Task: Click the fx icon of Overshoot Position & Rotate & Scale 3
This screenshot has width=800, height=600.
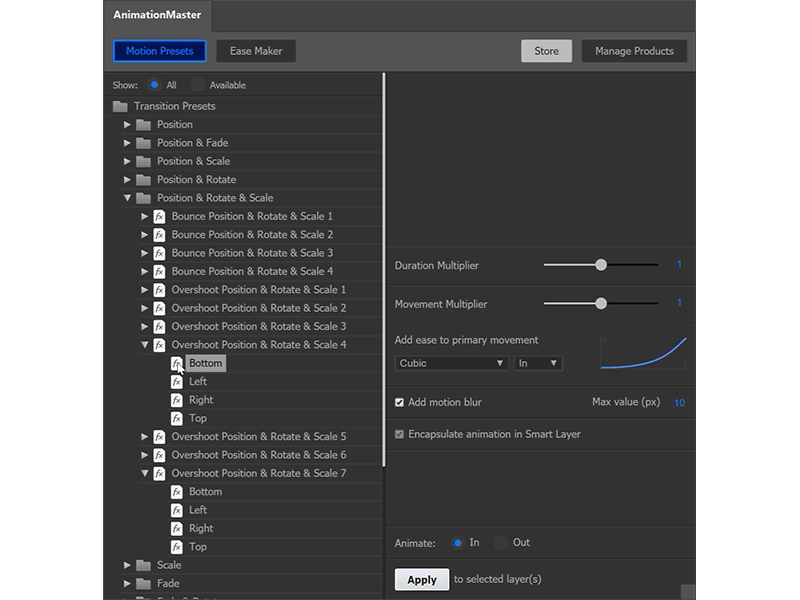Action: tap(160, 327)
